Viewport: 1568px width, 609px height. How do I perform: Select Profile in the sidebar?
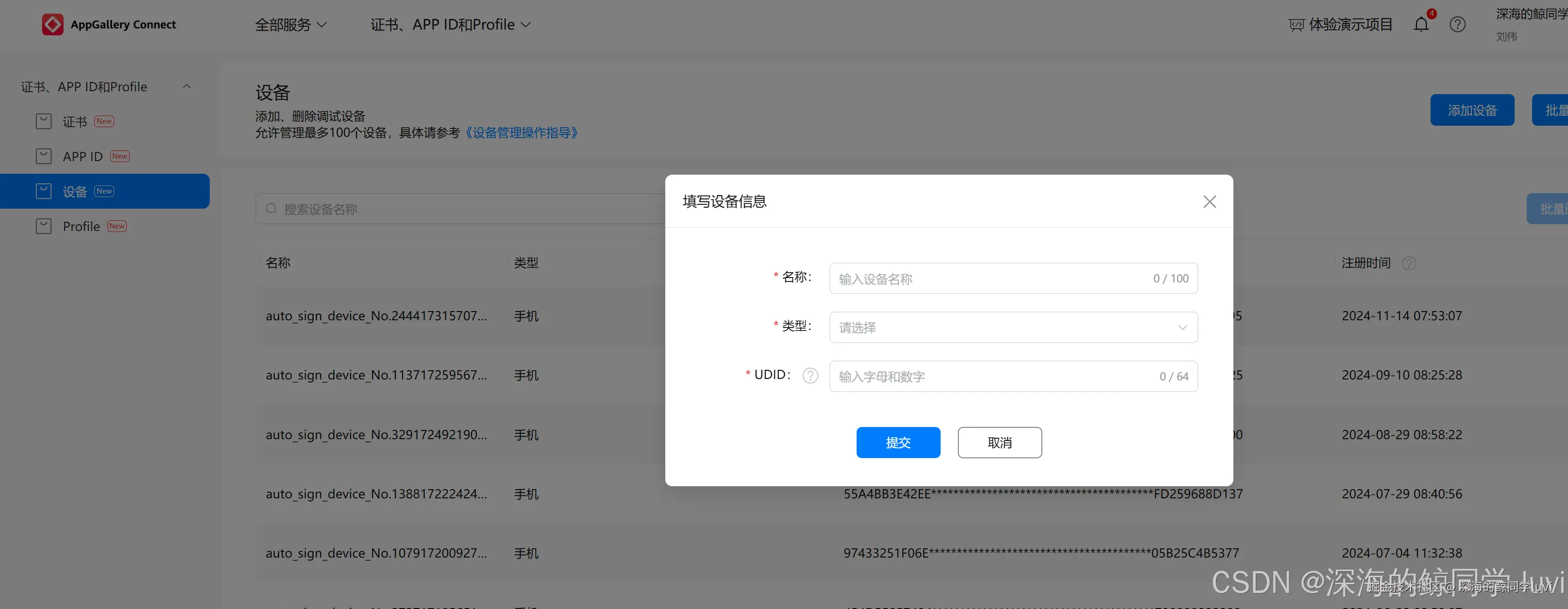(x=81, y=226)
